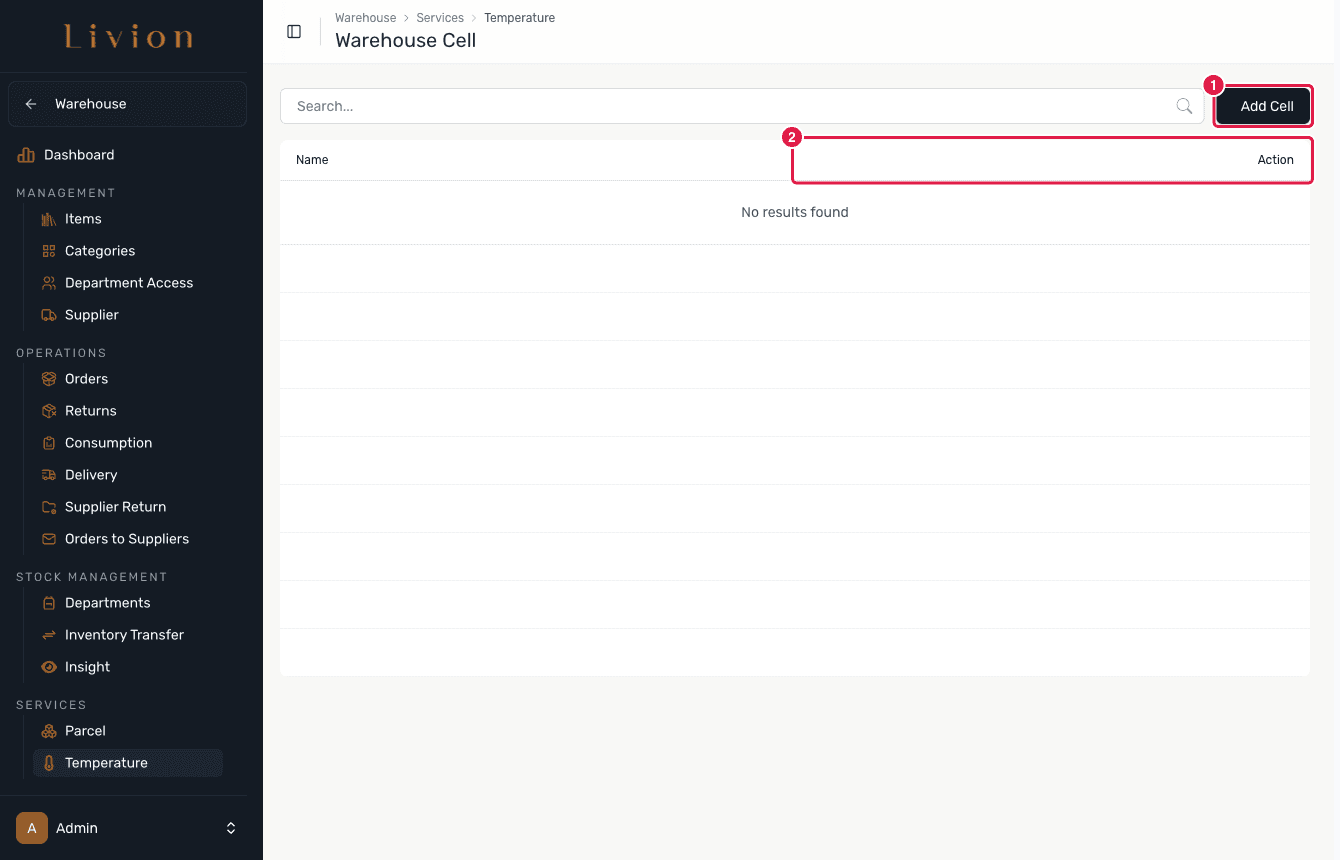Click the Name column header
The height and width of the screenshot is (860, 1340).
(312, 160)
